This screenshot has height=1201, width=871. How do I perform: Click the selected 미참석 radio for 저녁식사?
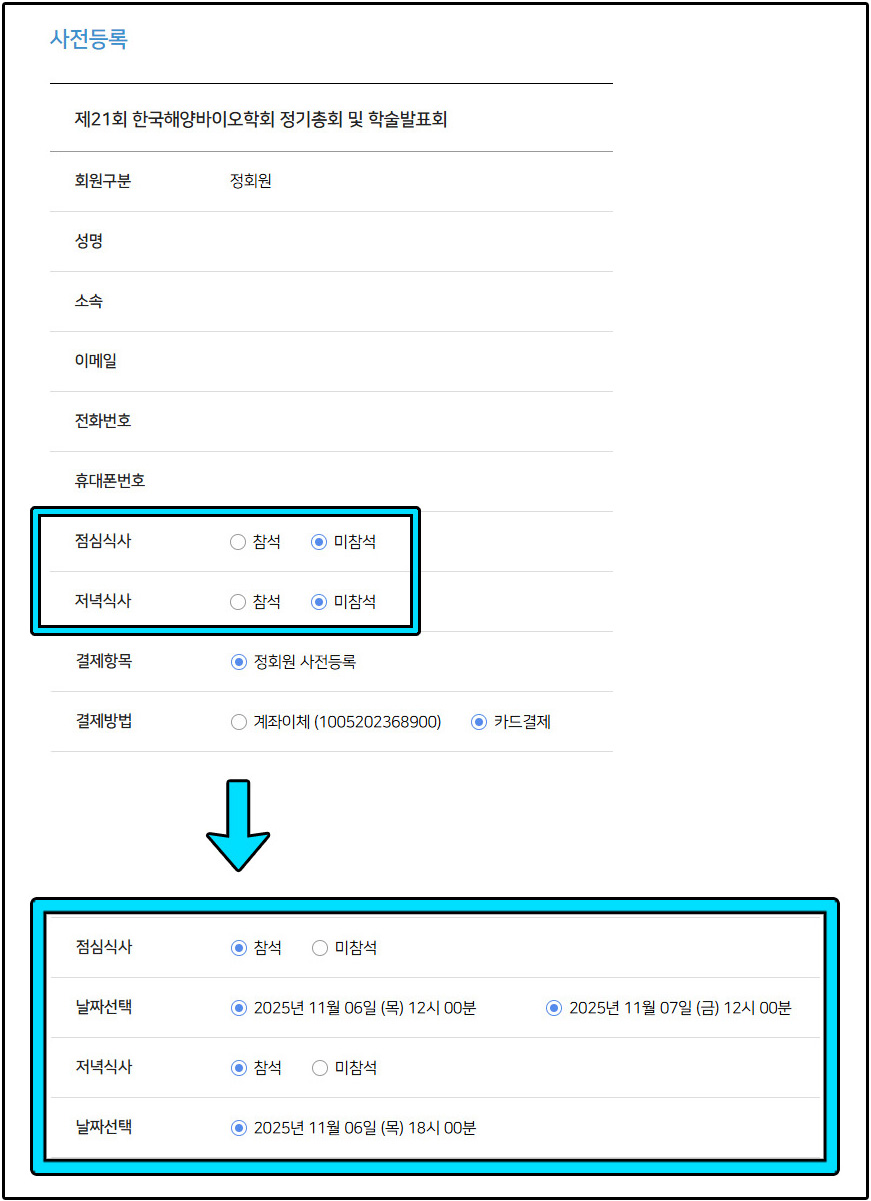pyautogui.click(x=319, y=602)
